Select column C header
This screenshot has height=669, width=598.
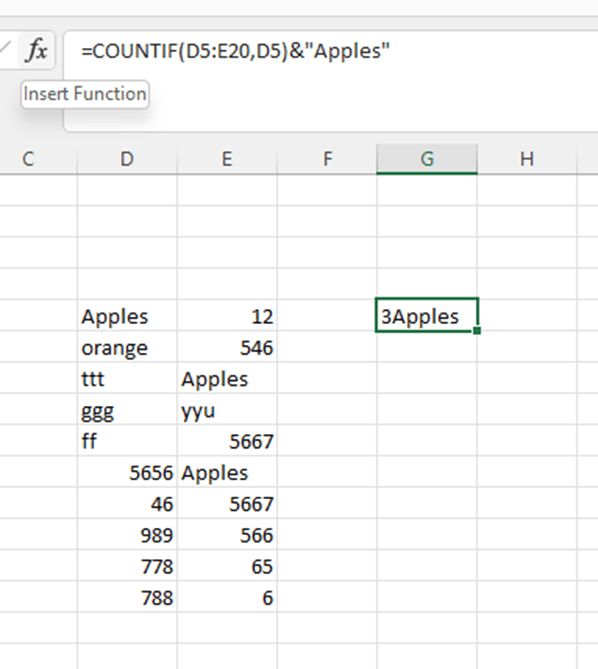point(28,159)
